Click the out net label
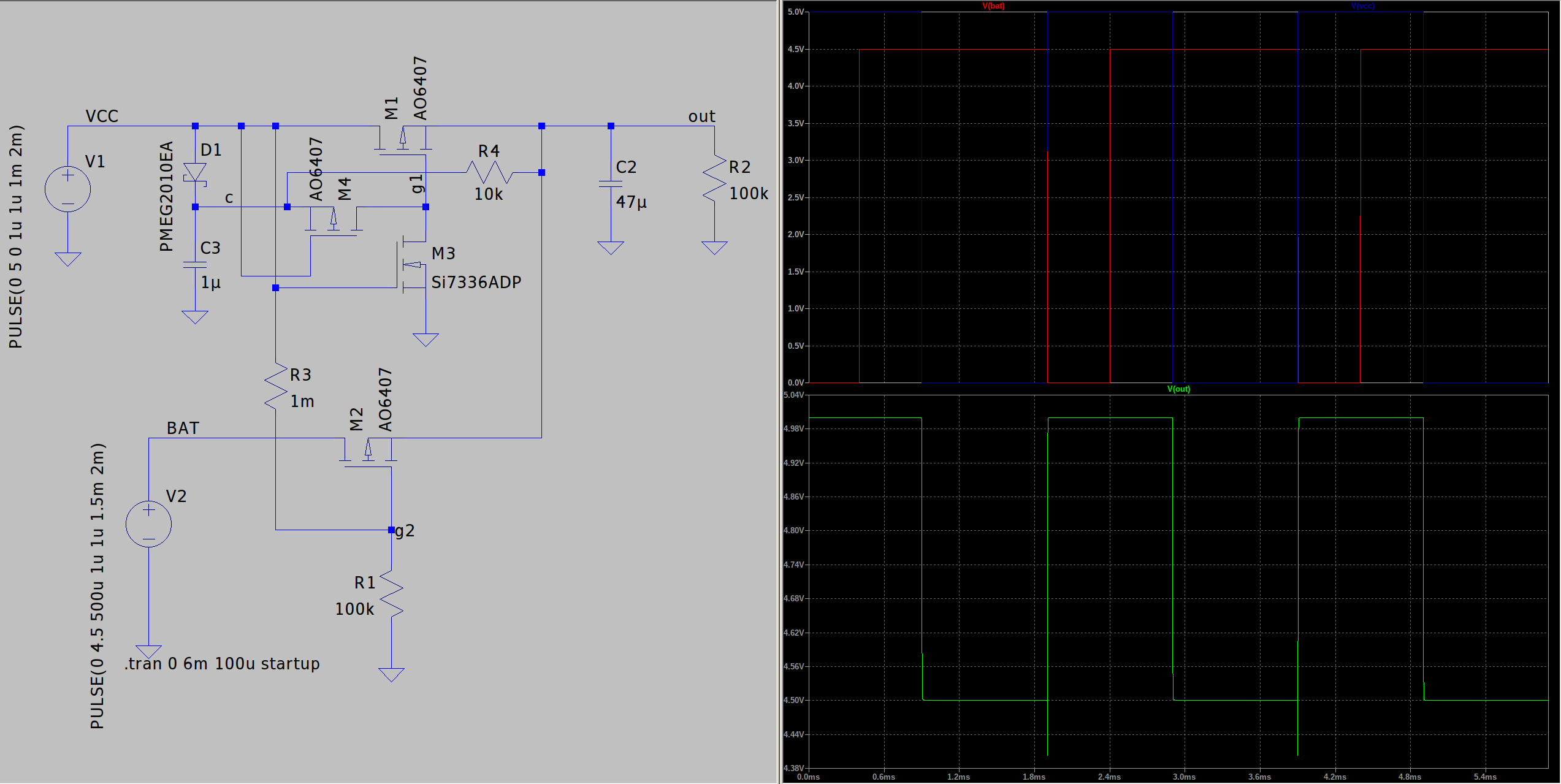The width and height of the screenshot is (1561, 784). point(702,116)
